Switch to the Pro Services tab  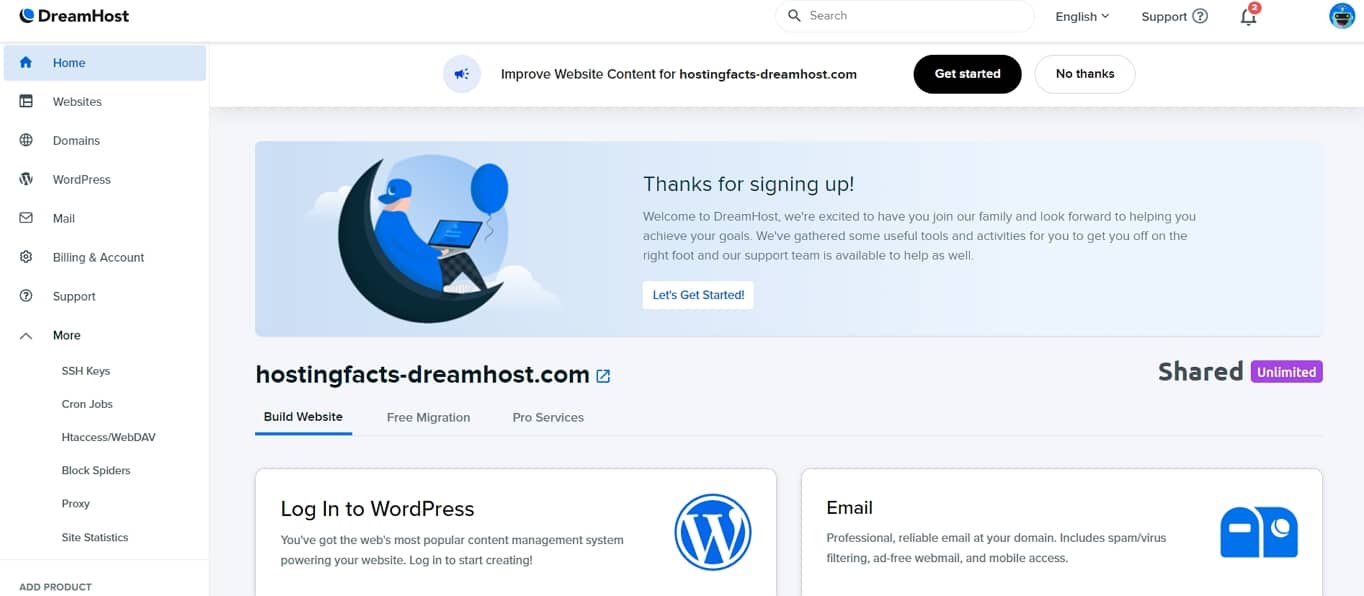[x=548, y=417]
